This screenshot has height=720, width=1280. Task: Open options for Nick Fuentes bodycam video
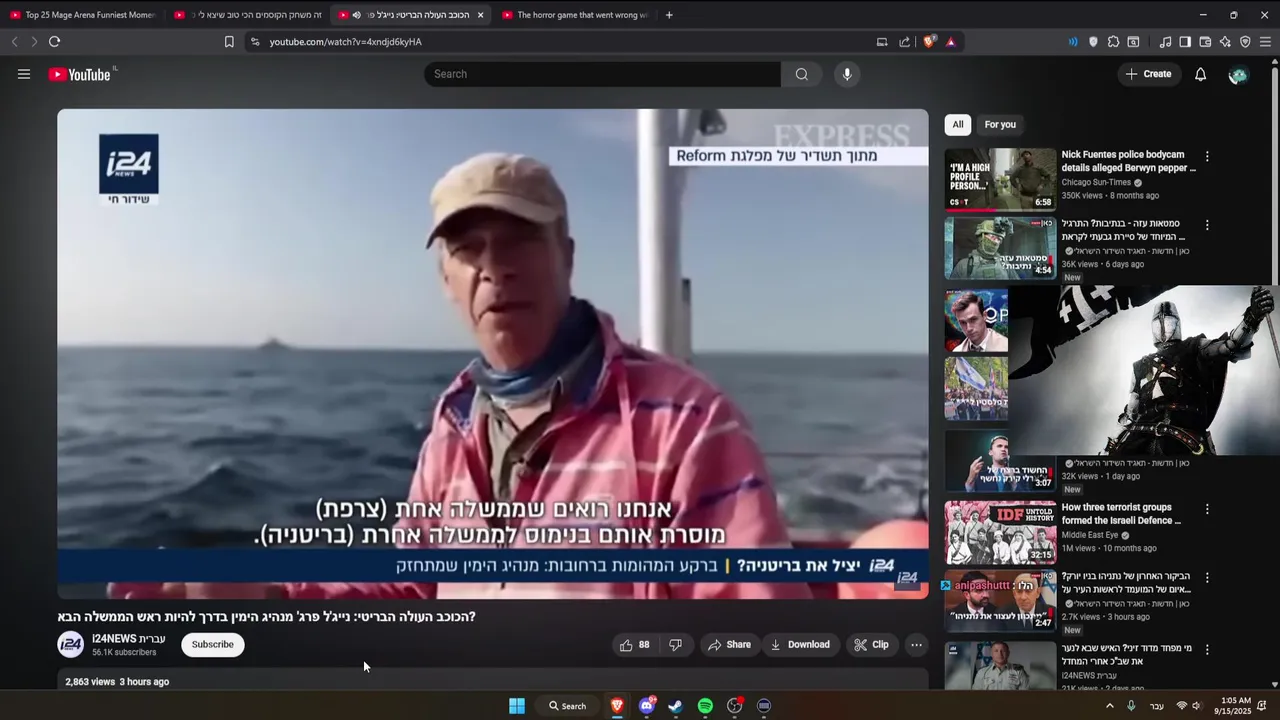coord(1207,156)
